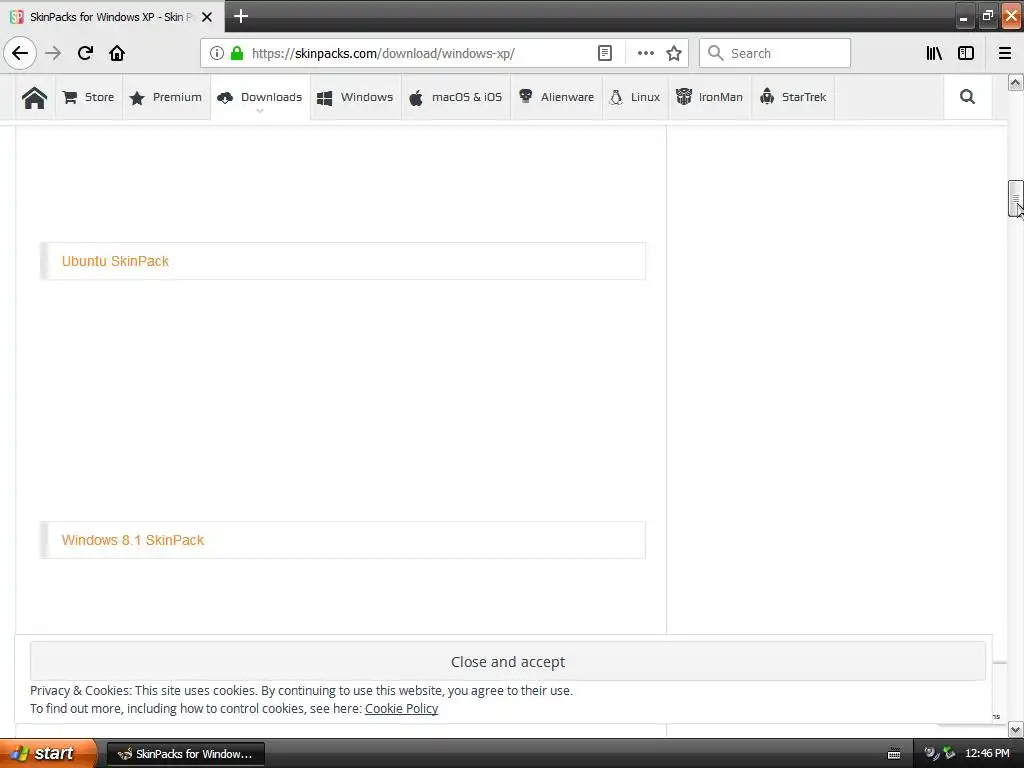Open the Linux menu item
Viewport: 1024px width, 768px height.
click(x=635, y=97)
